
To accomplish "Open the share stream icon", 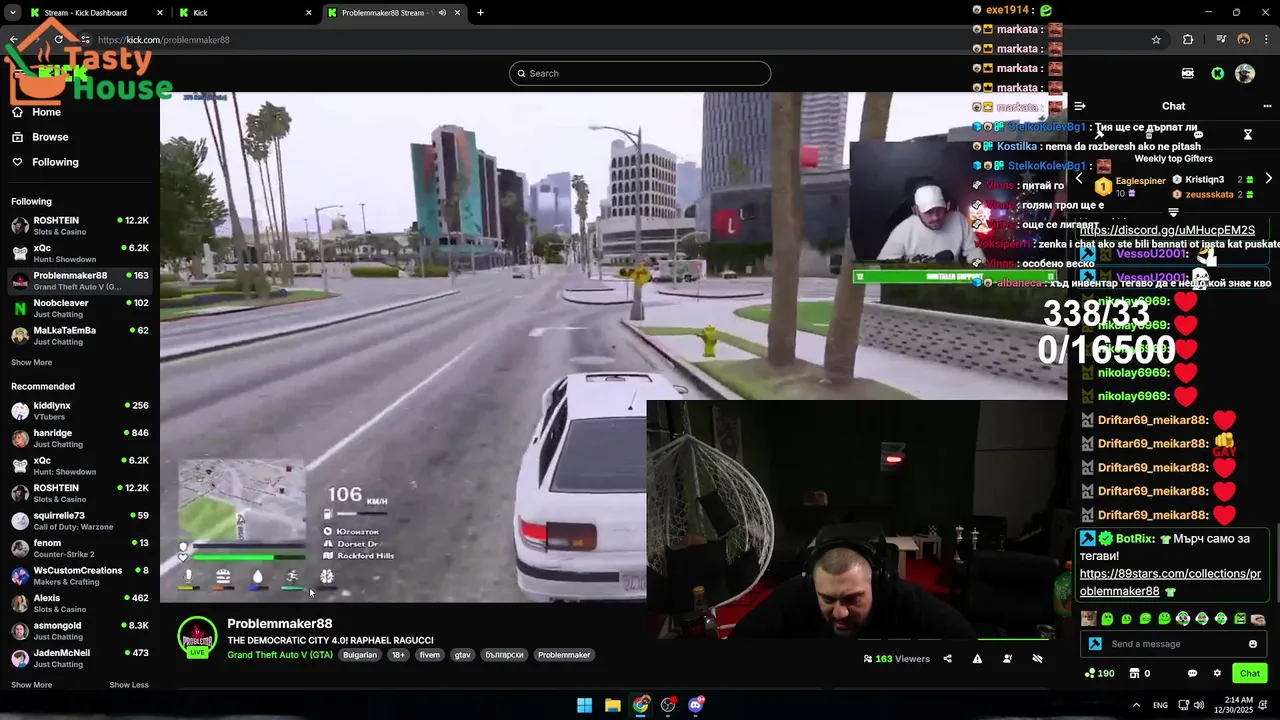I will [947, 659].
